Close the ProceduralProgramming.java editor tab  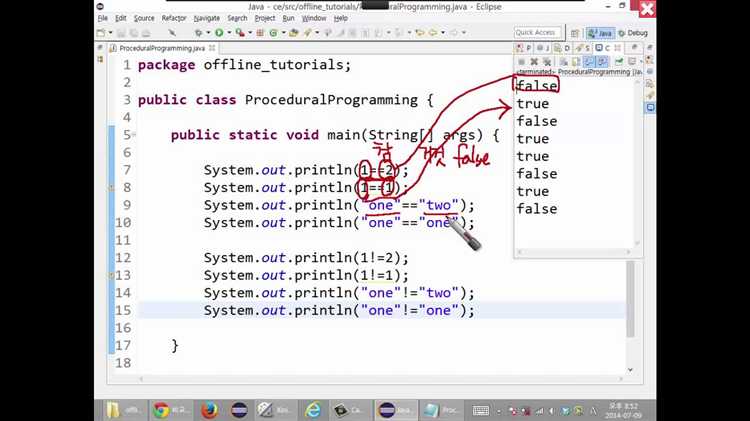click(212, 48)
